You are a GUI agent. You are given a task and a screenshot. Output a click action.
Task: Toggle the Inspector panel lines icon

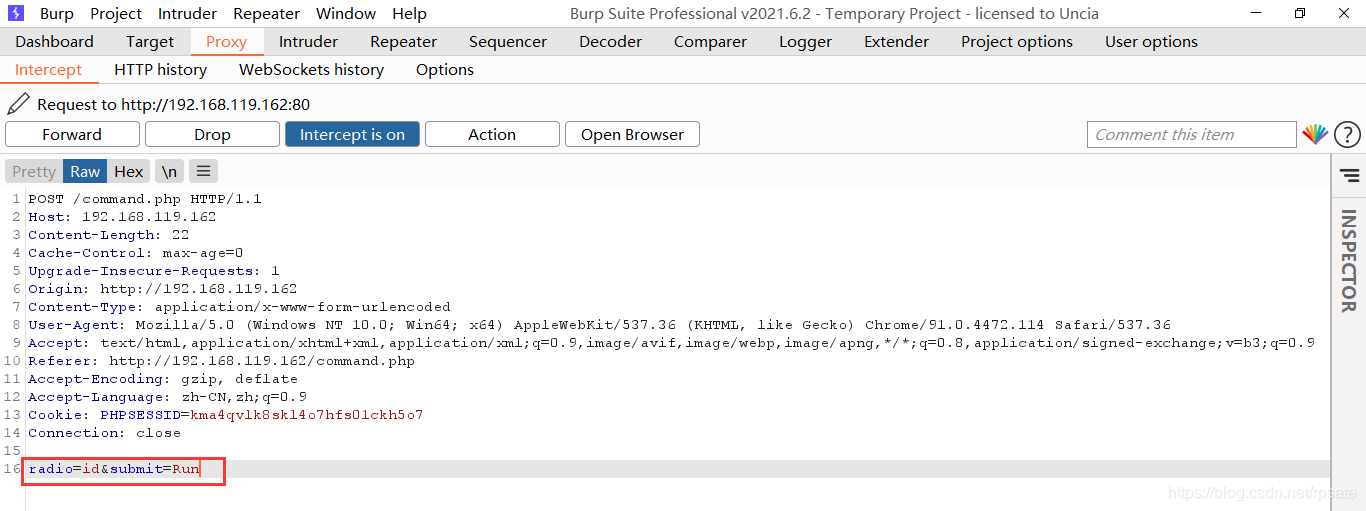[x=1350, y=176]
